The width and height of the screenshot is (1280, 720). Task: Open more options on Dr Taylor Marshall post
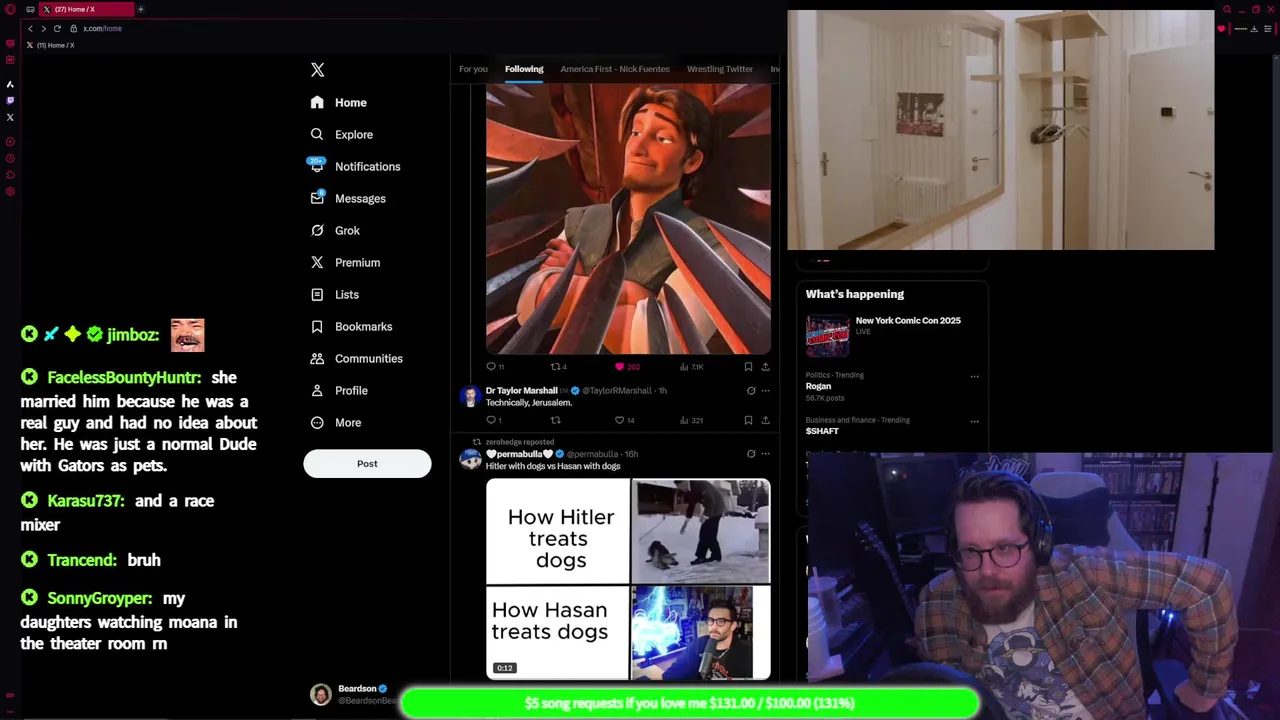(x=766, y=391)
